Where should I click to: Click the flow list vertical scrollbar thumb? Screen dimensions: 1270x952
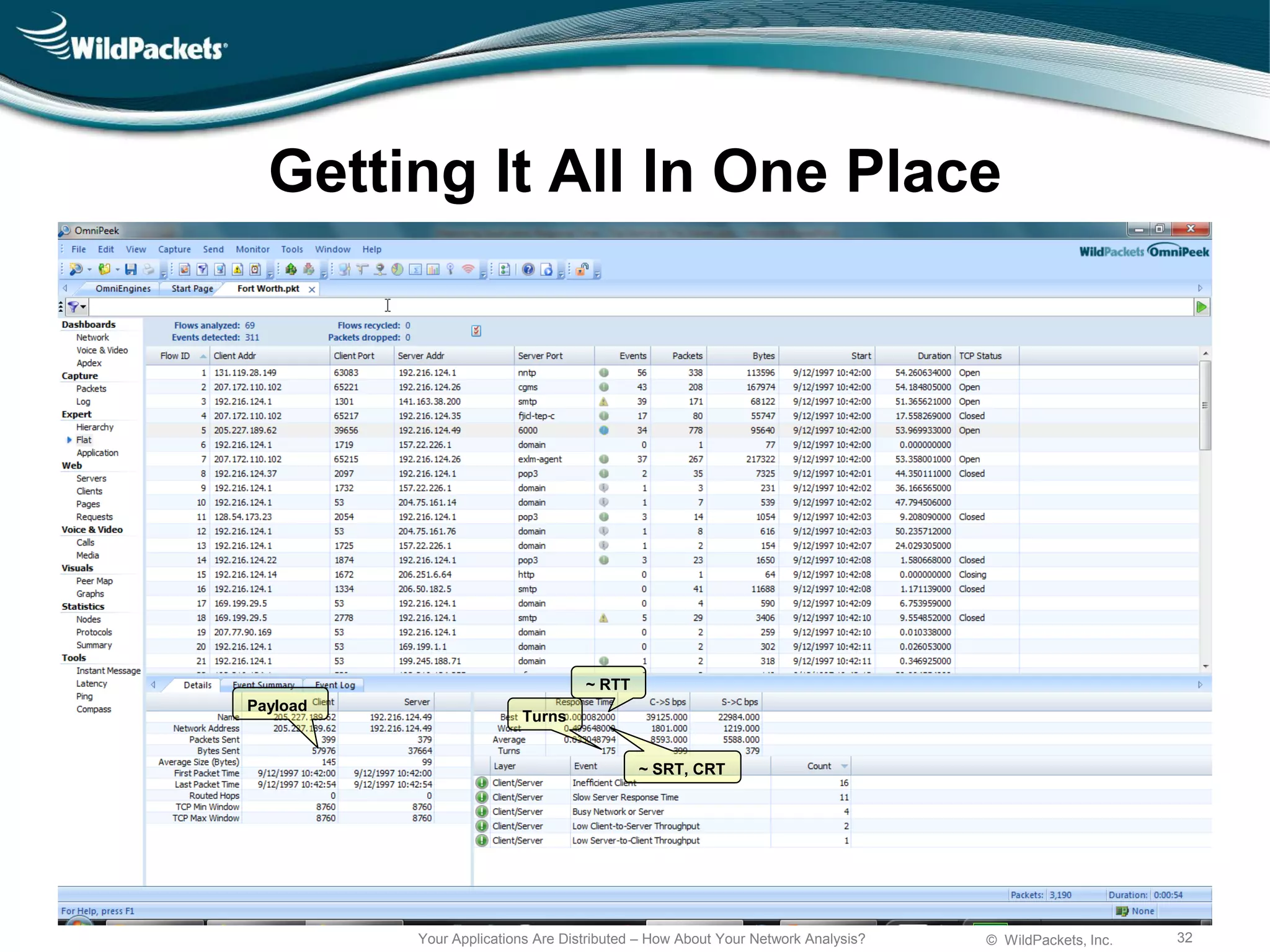pyautogui.click(x=1205, y=406)
